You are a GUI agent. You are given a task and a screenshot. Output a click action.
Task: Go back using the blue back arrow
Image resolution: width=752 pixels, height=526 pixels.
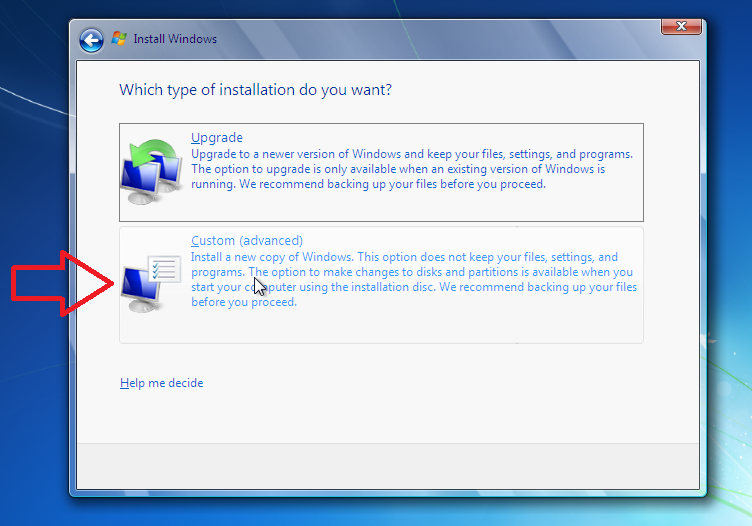(x=91, y=40)
